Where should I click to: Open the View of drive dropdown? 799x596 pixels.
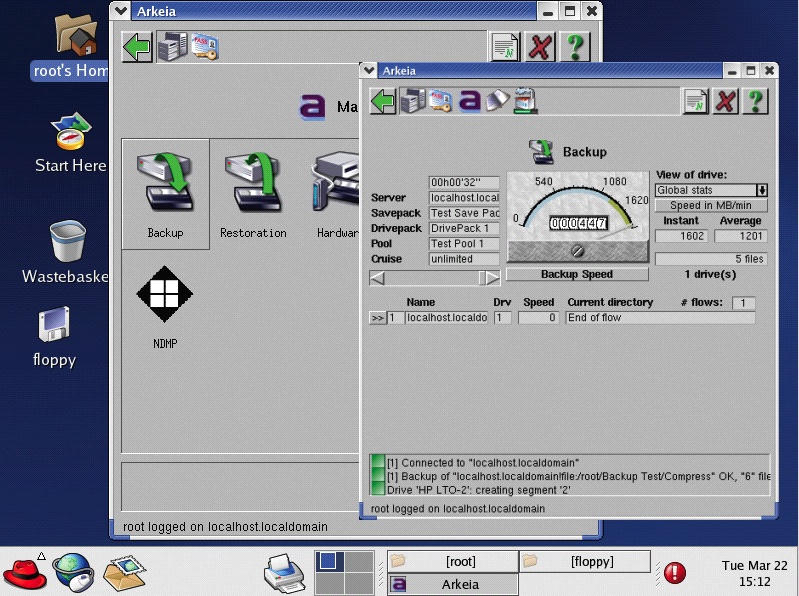761,190
